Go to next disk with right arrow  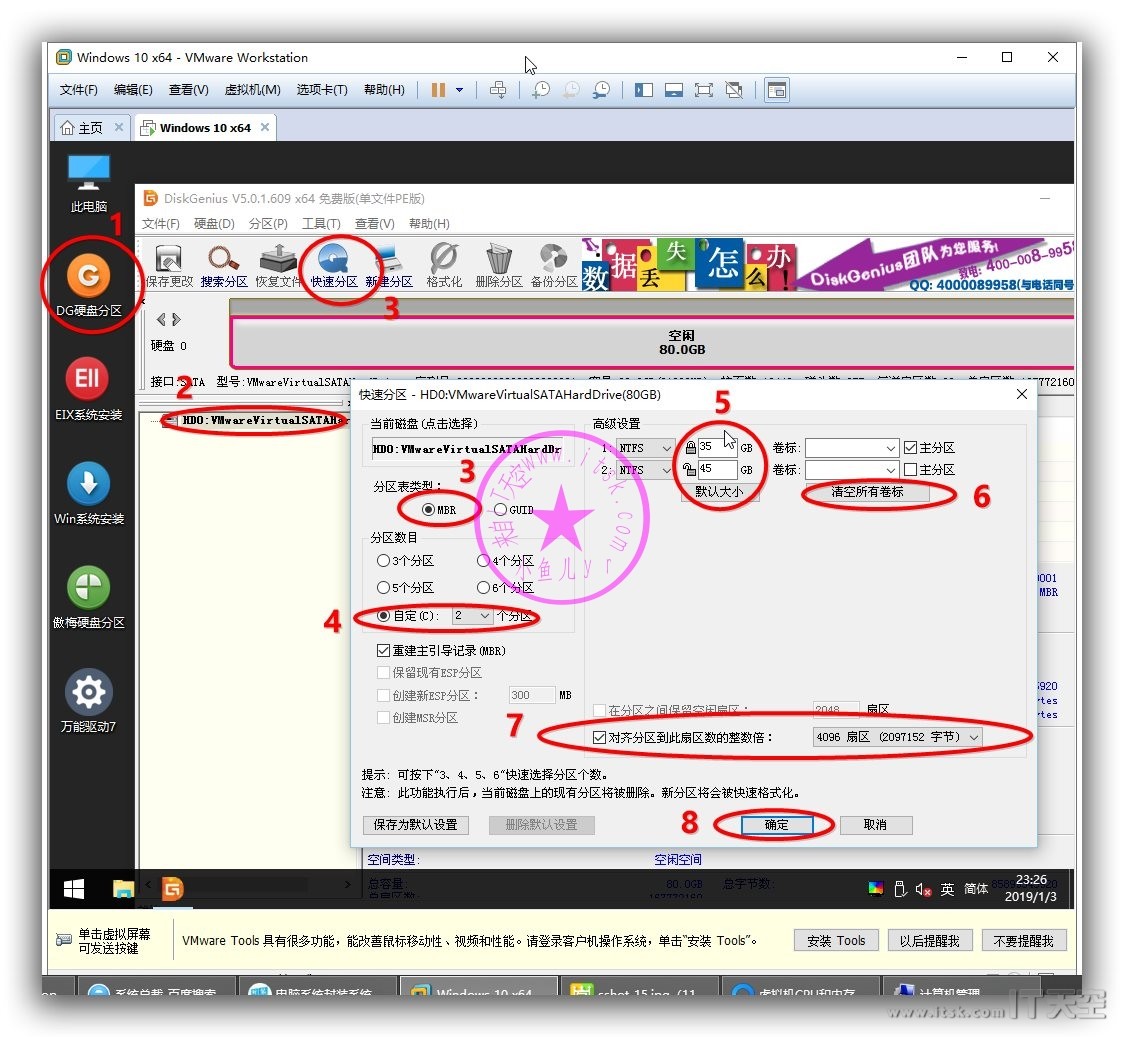coord(176,319)
